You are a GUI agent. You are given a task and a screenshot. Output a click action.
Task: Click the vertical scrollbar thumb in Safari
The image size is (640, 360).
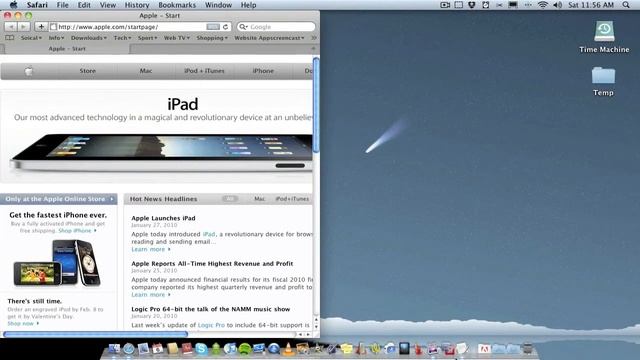pos(316,106)
